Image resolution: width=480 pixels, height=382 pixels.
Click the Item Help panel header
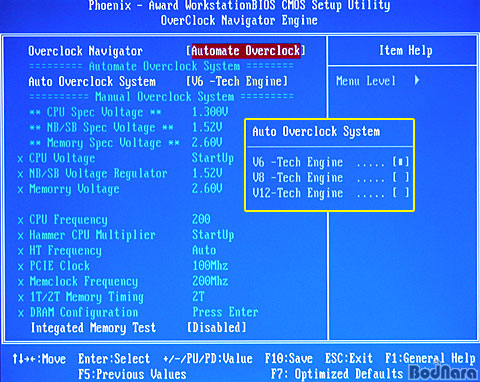click(406, 51)
